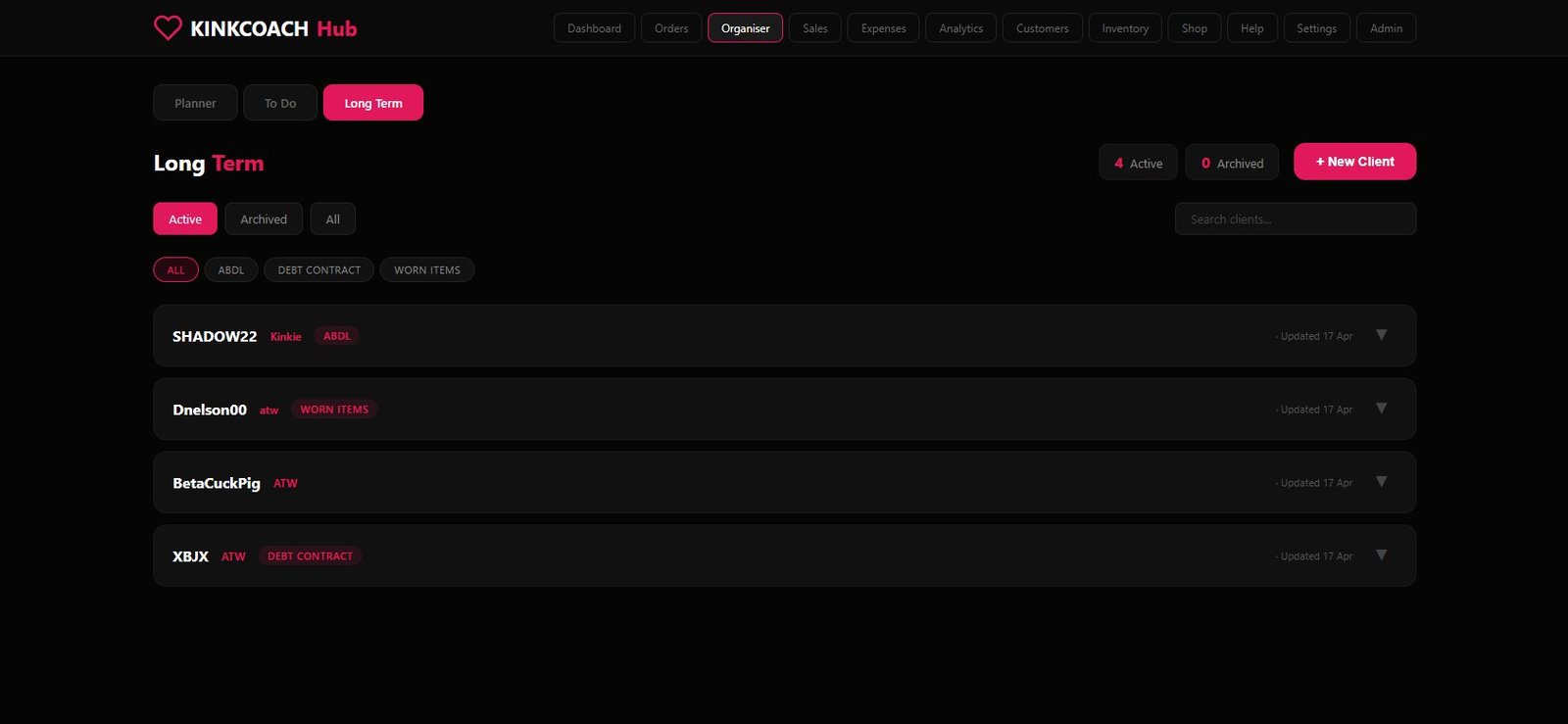The image size is (1568, 724).
Task: Click the Dnelson00 client name
Action: coord(210,410)
